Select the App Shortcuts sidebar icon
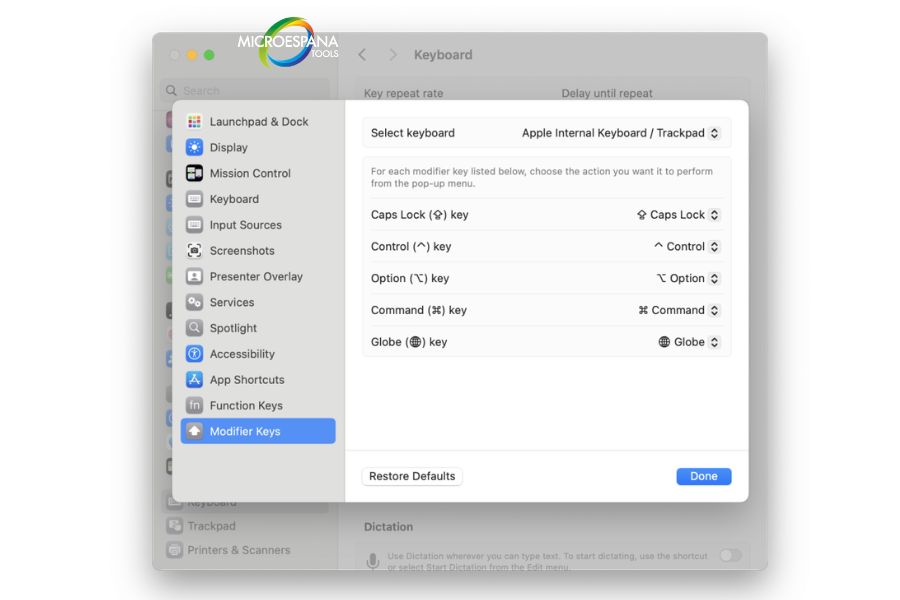900x600 pixels. pos(193,379)
